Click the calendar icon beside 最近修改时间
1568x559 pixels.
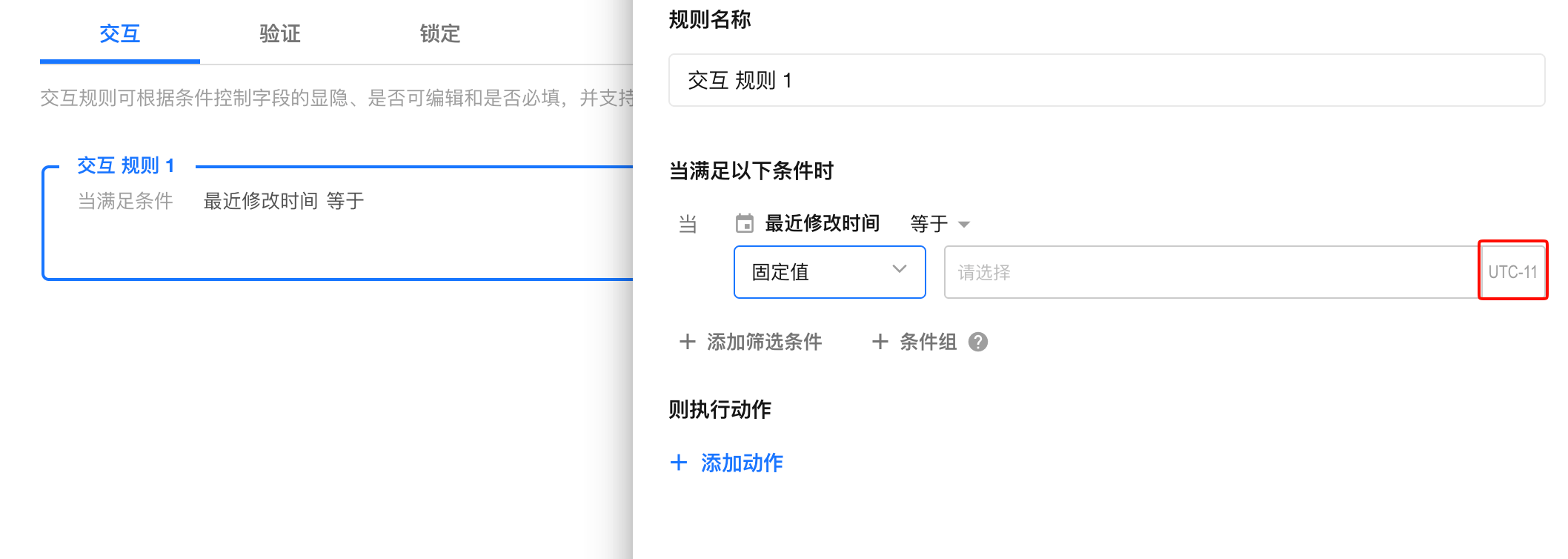744,223
